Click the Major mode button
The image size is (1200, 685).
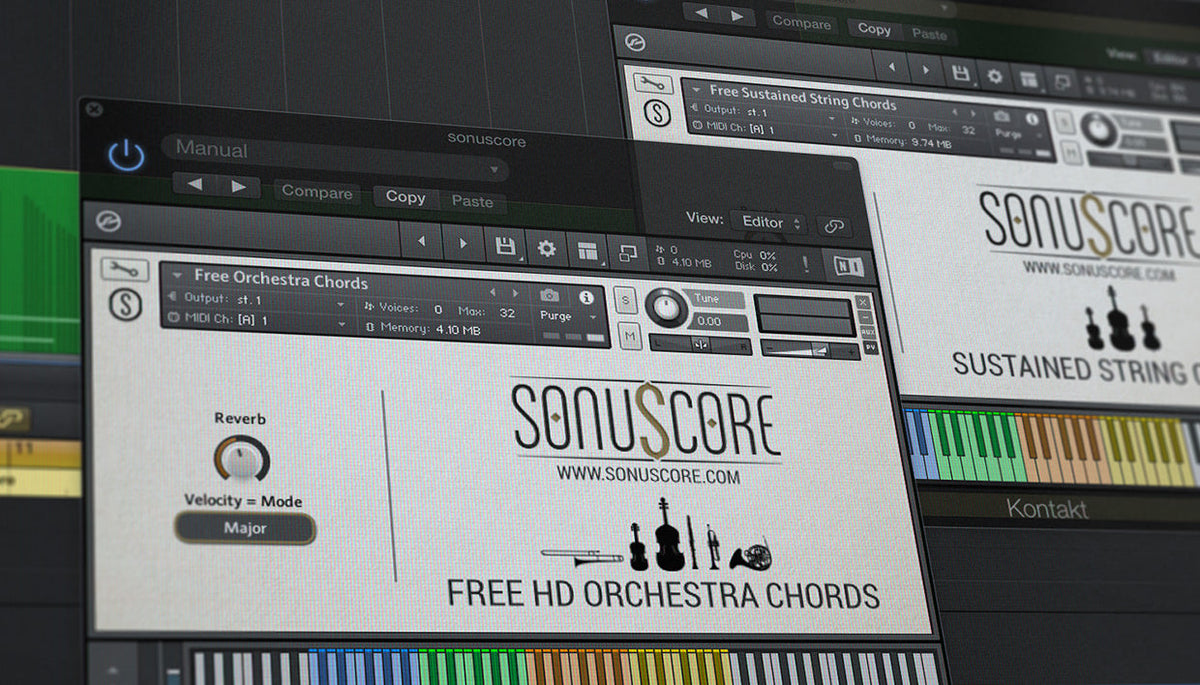(245, 527)
